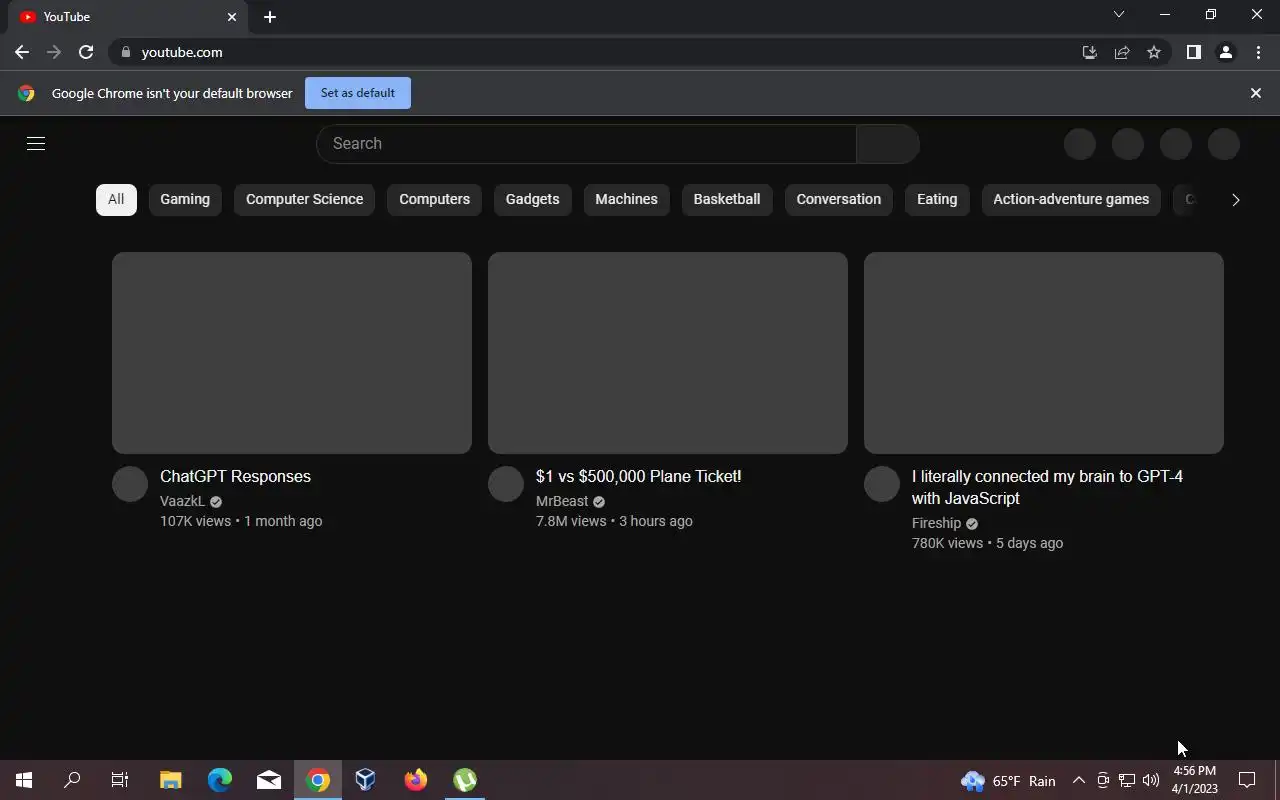The image size is (1280, 800).
Task: Show more chips with the right arrow
Action: pyautogui.click(x=1235, y=199)
